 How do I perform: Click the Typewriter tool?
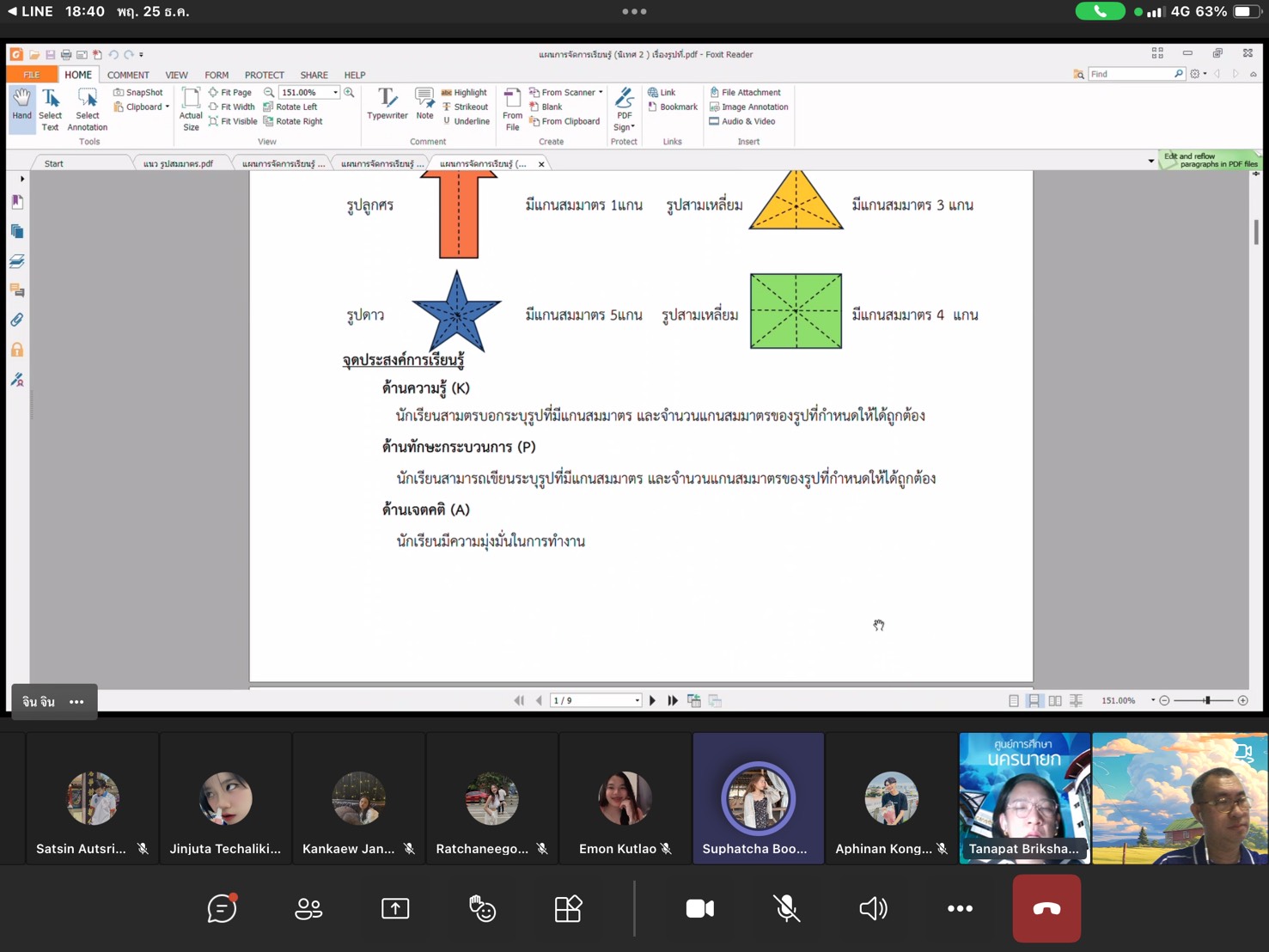(x=387, y=105)
